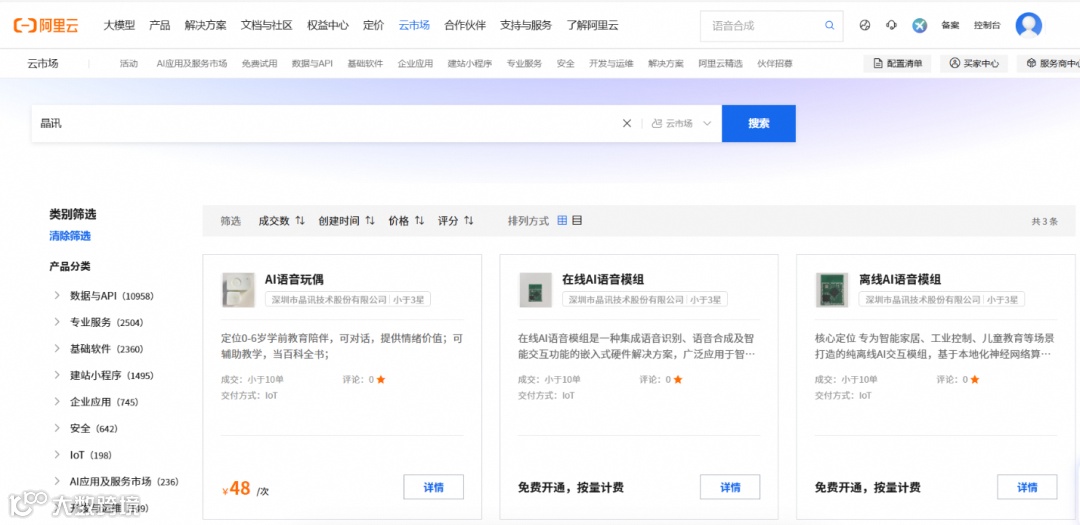Click 云市场 home label in the subnav

coord(43,63)
